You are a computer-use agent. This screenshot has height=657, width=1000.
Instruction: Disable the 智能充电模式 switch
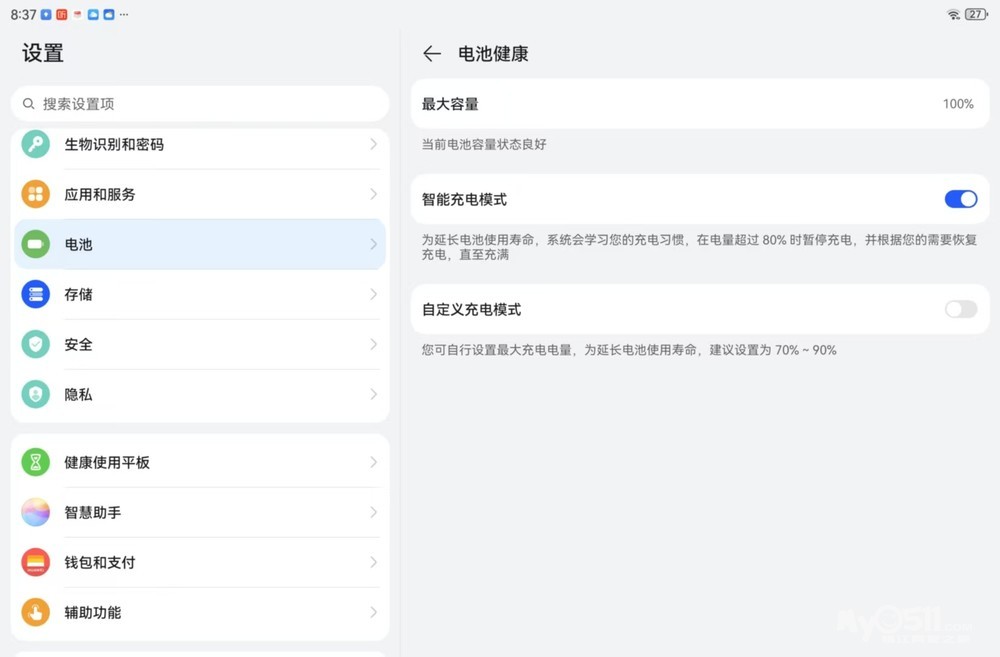coord(960,199)
